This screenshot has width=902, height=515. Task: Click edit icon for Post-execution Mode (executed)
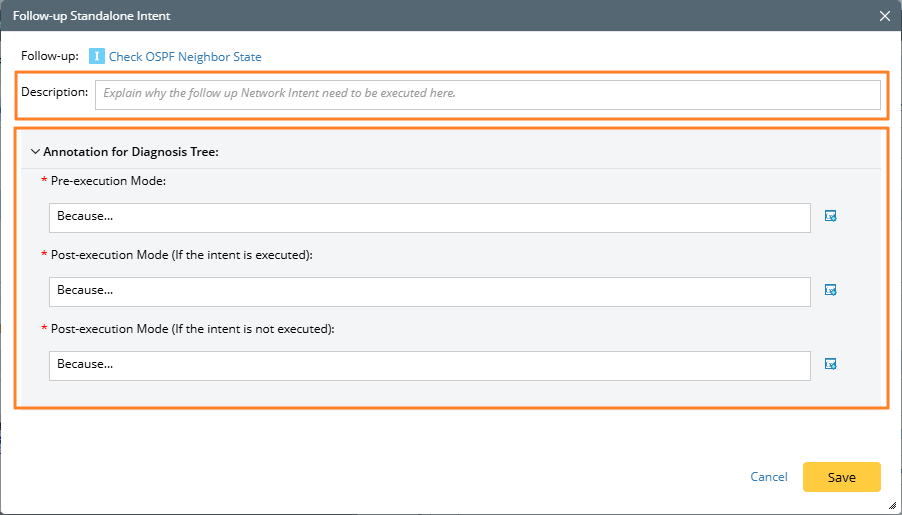tap(830, 290)
